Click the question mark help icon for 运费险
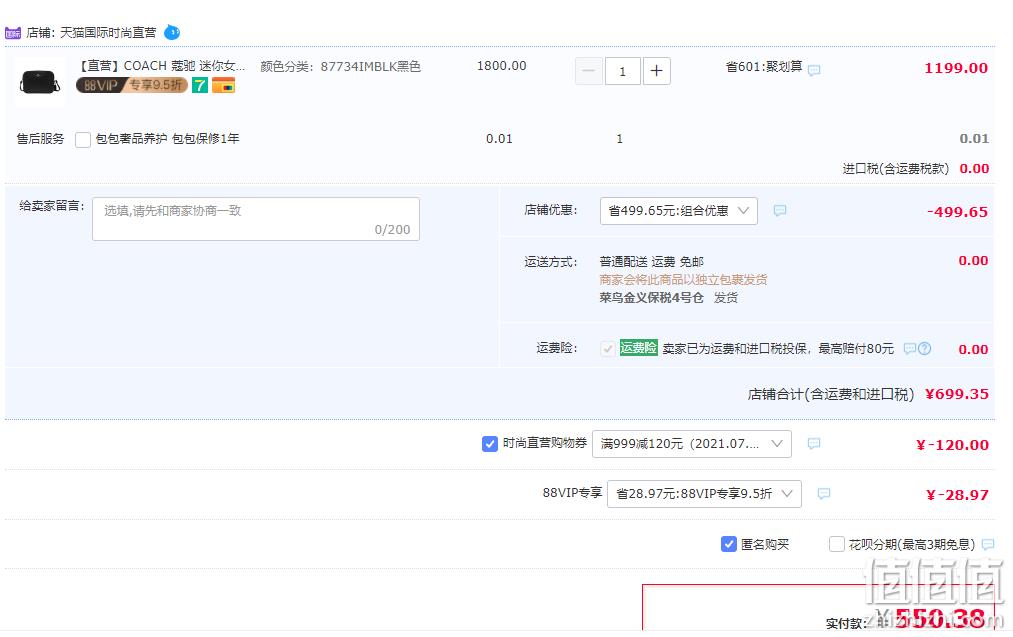This screenshot has height=637, width=1013. (x=924, y=349)
